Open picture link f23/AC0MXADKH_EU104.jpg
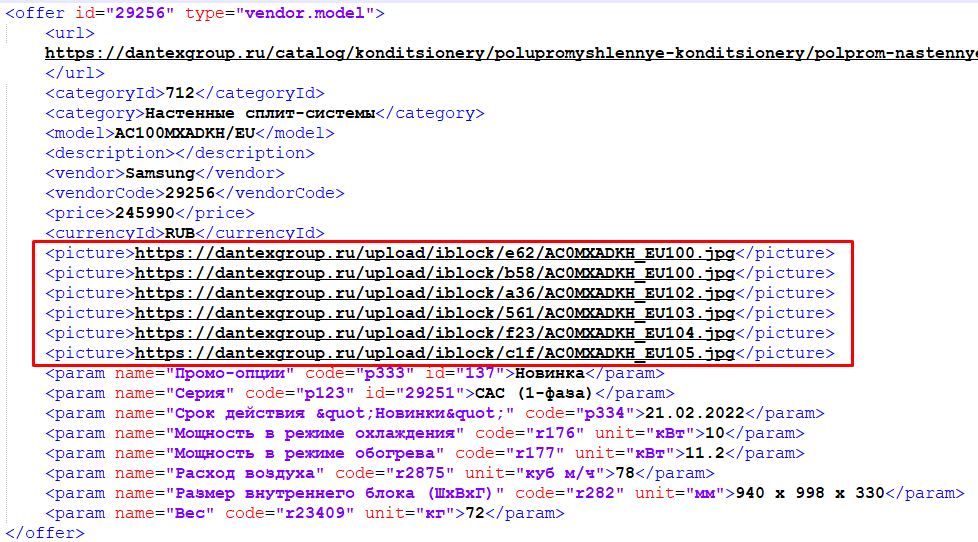 click(435, 332)
